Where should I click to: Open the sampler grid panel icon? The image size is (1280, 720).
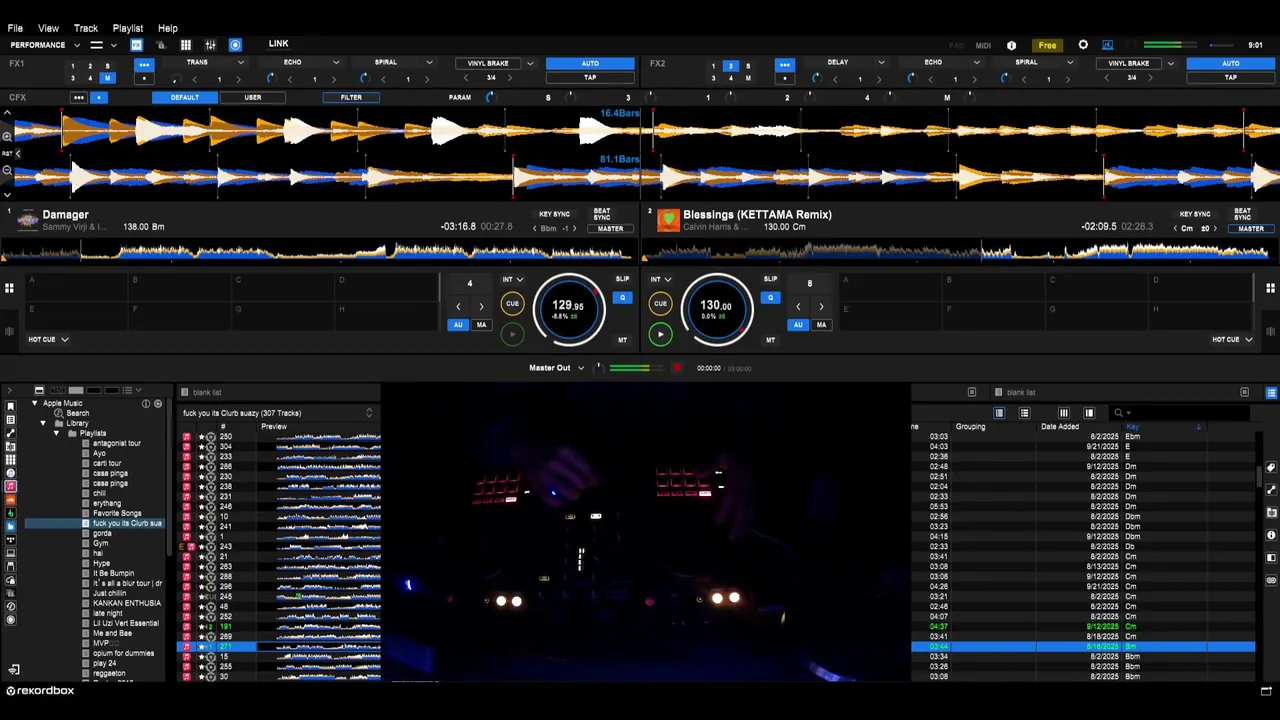point(185,45)
